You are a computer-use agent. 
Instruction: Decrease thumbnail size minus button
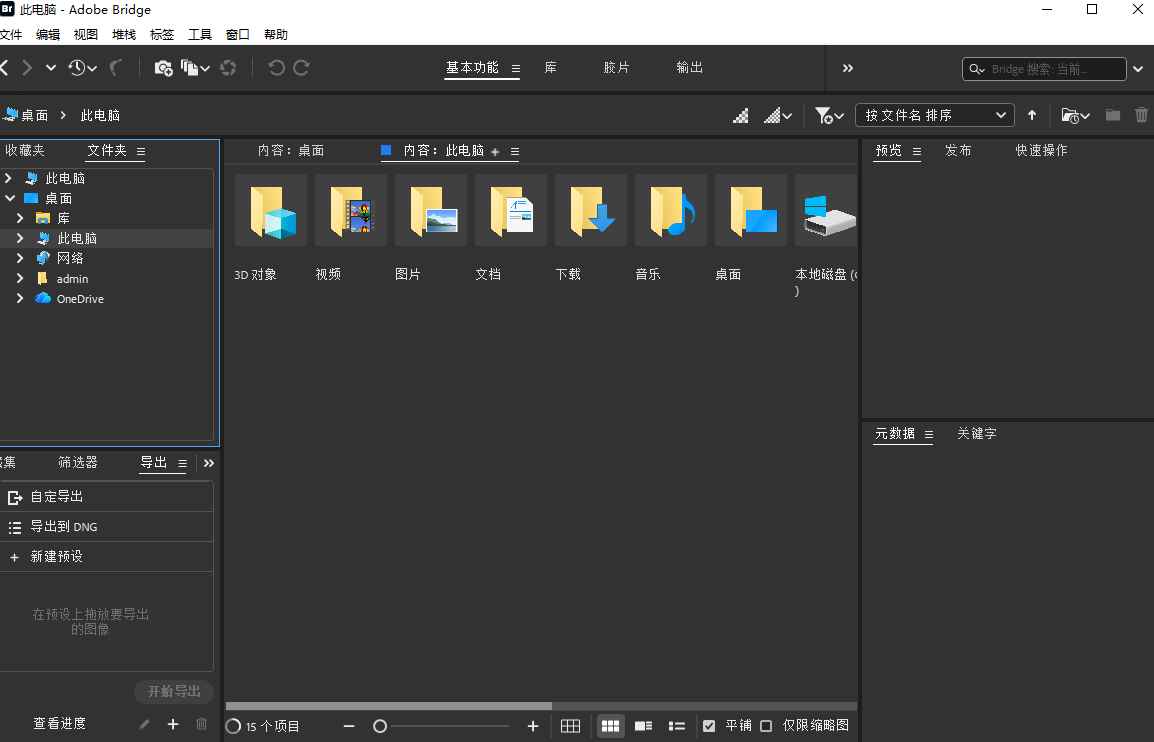coord(349,727)
